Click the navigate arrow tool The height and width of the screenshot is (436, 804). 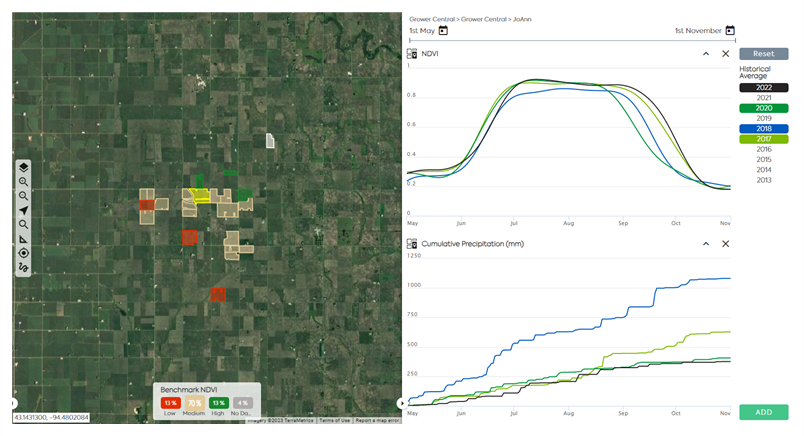[23, 210]
